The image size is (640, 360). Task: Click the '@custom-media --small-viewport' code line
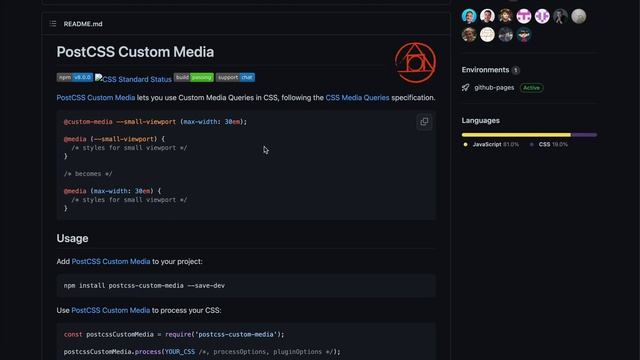coord(155,122)
